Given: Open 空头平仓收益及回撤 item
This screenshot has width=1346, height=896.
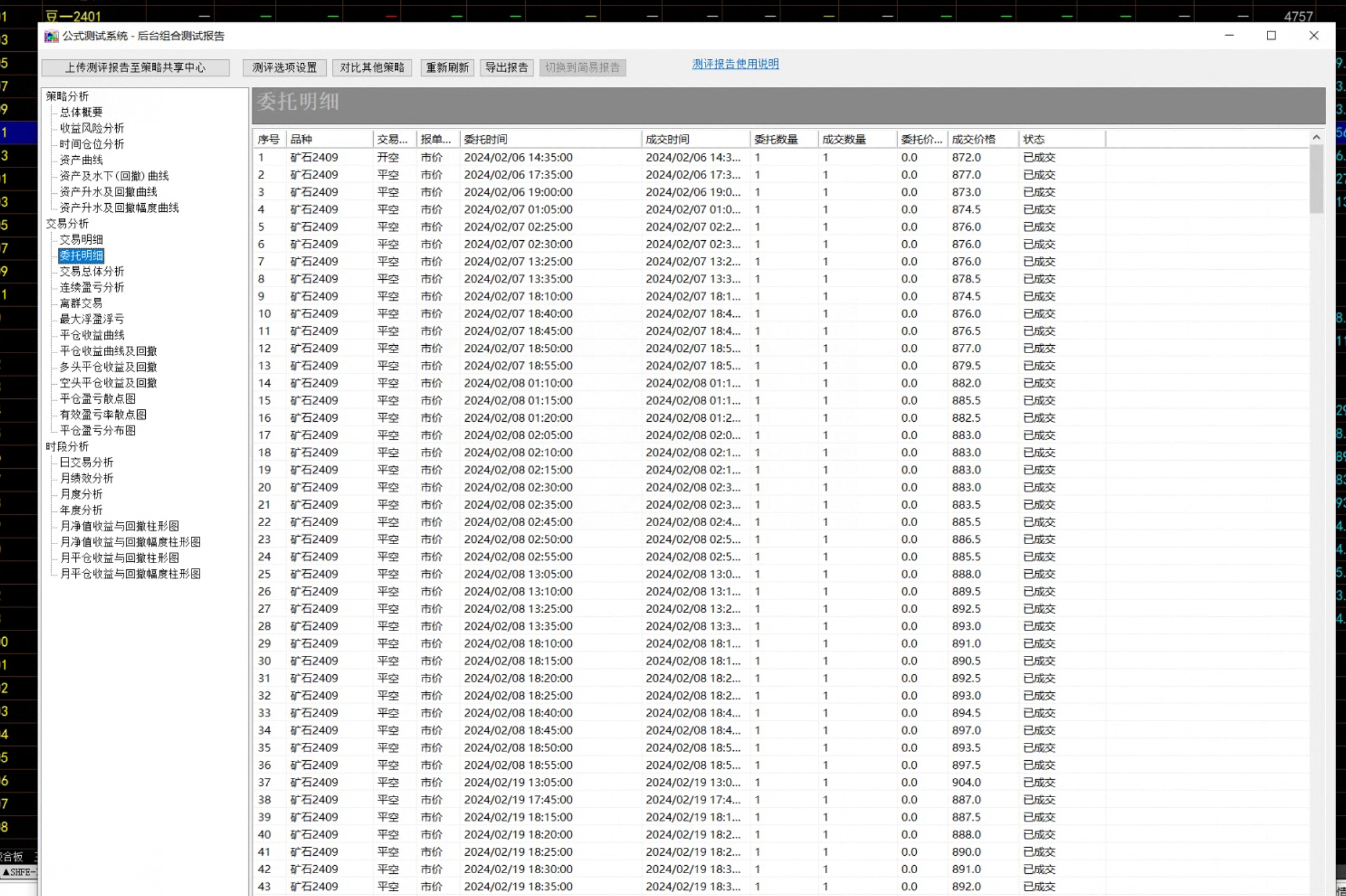Looking at the screenshot, I should point(108,383).
